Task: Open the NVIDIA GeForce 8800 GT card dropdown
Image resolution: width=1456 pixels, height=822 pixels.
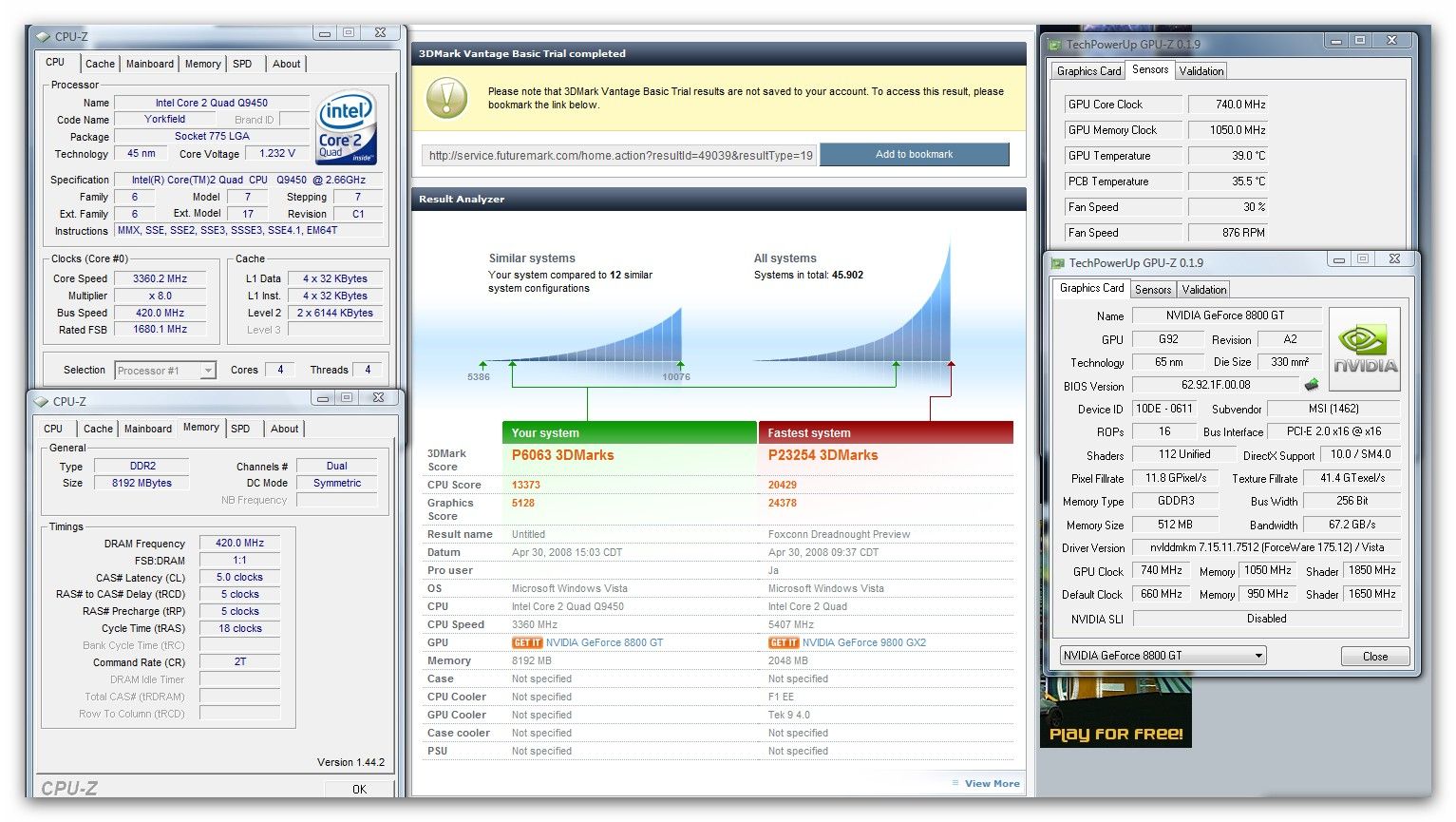Action: pyautogui.click(x=1163, y=656)
